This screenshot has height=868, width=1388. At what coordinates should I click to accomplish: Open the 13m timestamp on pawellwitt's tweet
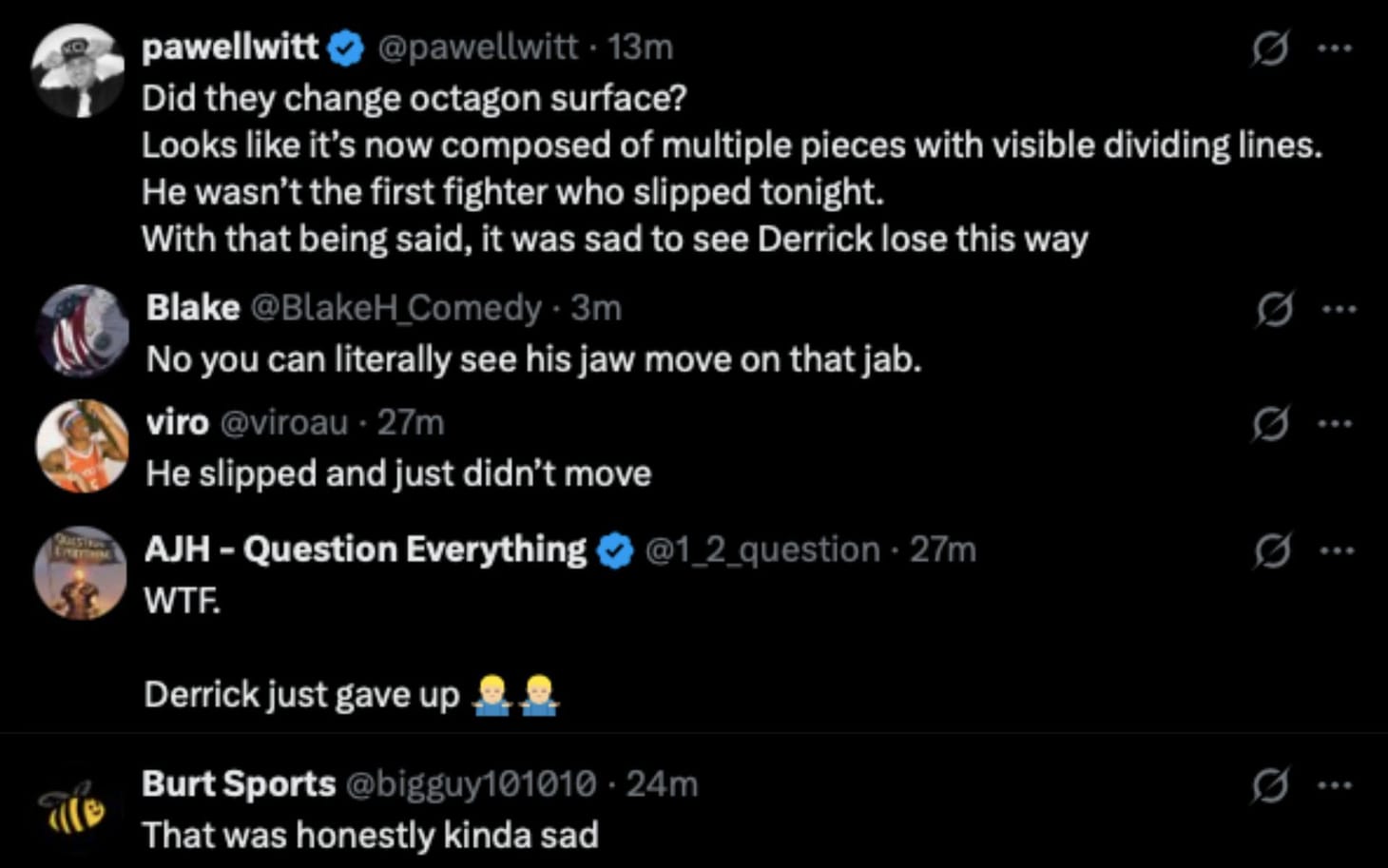[641, 47]
